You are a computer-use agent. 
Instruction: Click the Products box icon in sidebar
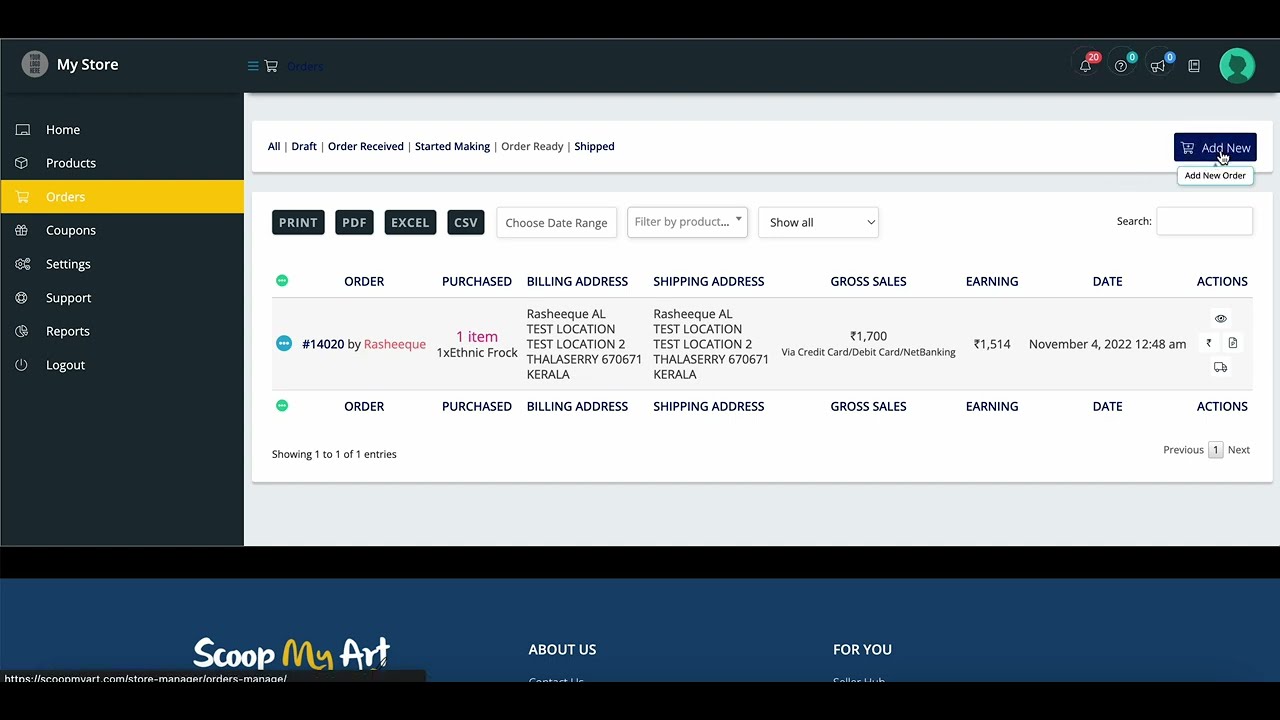tap(22, 163)
